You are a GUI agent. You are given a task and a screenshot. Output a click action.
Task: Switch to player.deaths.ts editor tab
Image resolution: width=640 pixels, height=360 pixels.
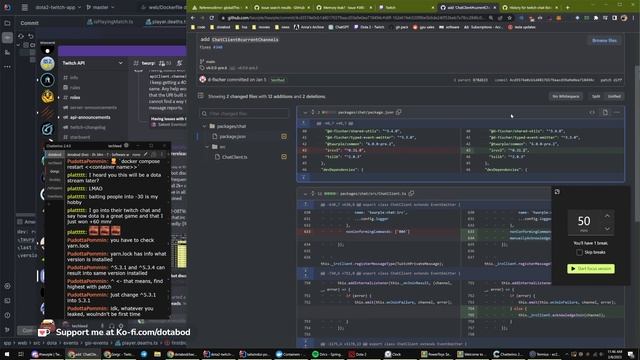165,22
